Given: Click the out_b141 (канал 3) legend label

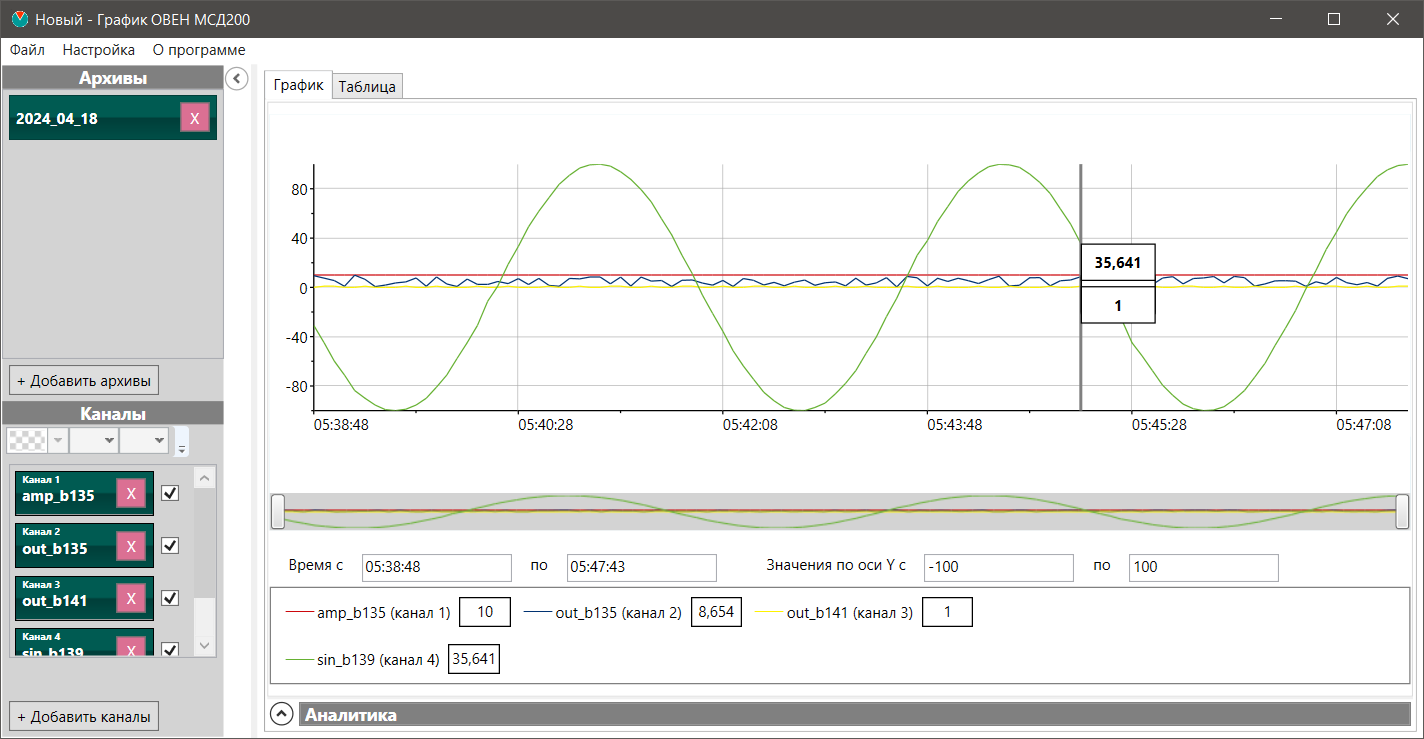Looking at the screenshot, I should 850,613.
